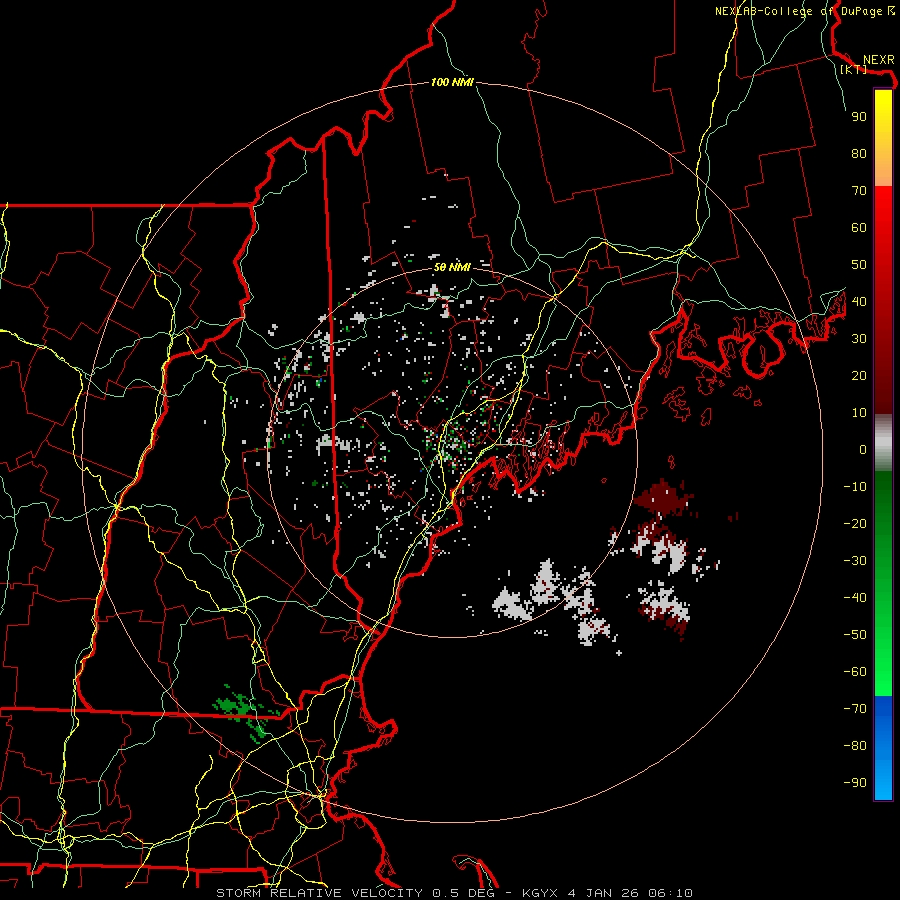Click the 50 NMI range ring label

coord(452,267)
